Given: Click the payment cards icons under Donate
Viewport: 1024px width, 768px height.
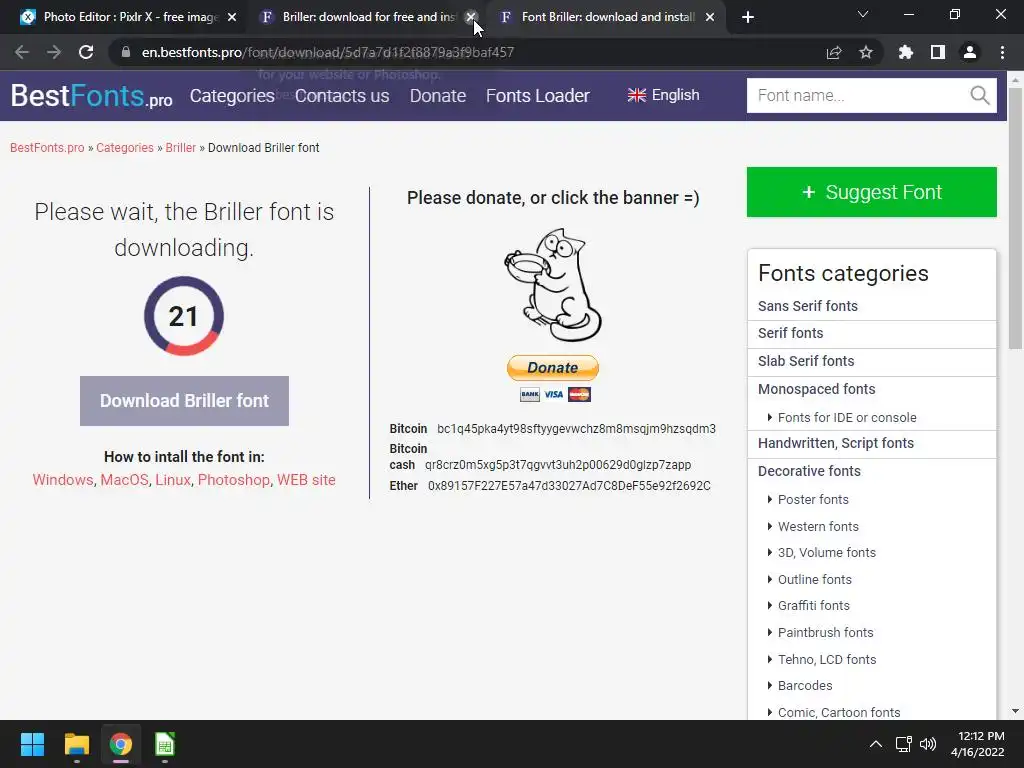Looking at the screenshot, I should (x=555, y=394).
